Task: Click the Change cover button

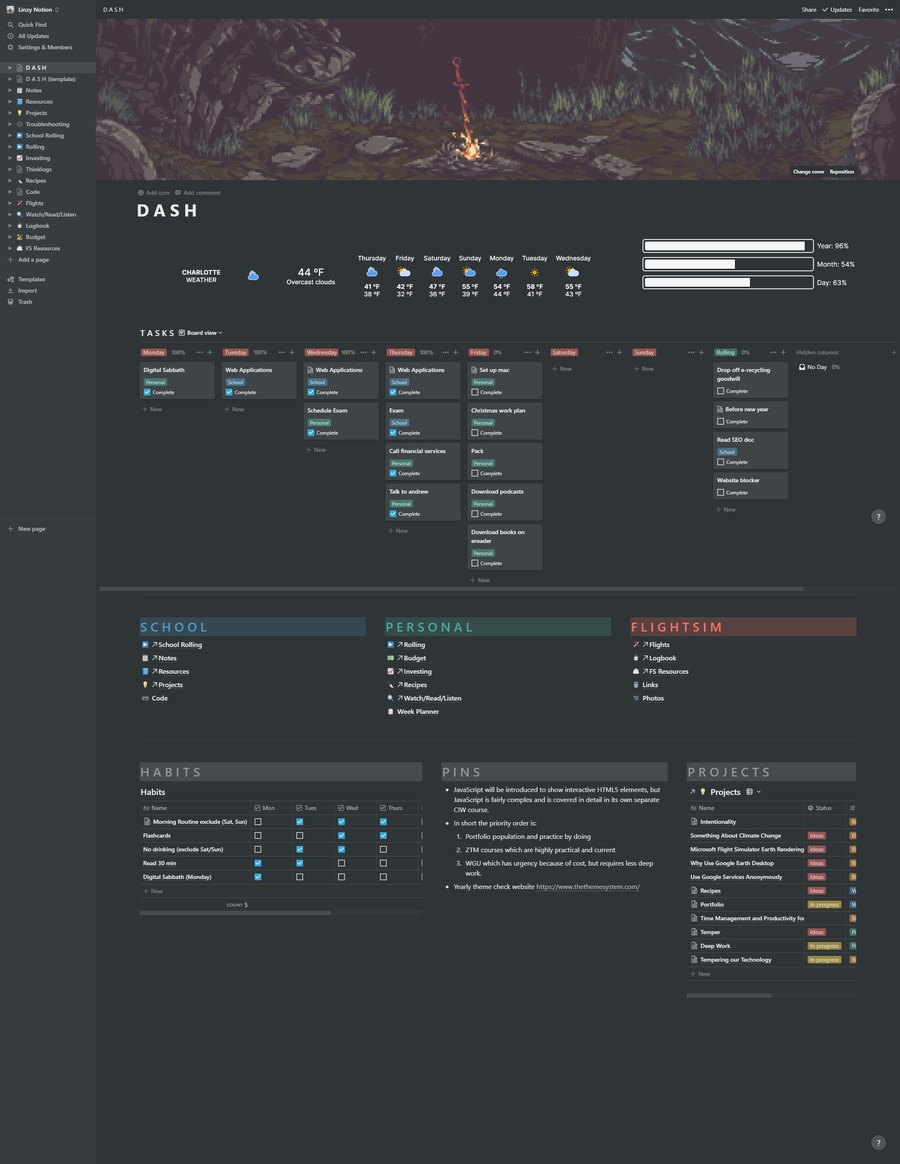Action: 808,172
